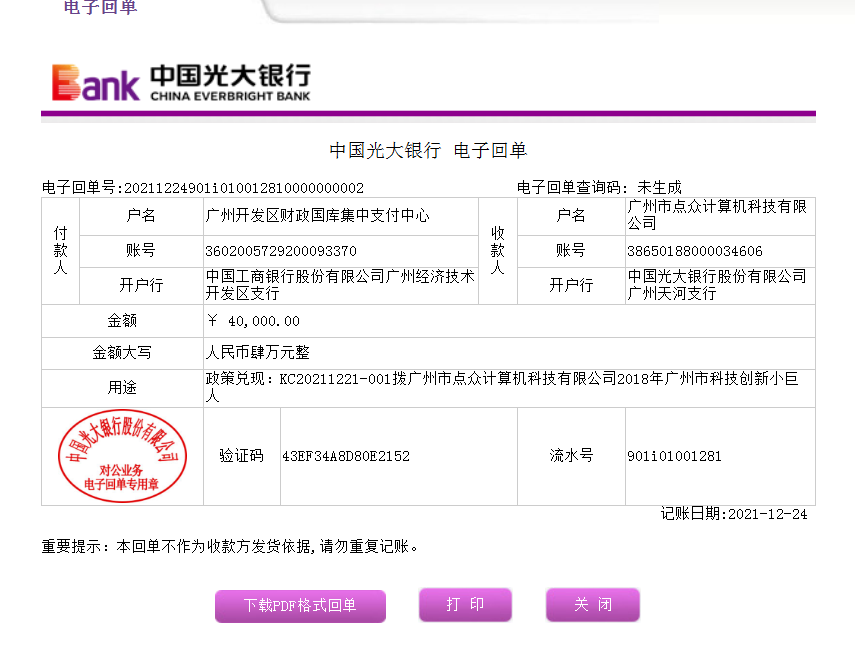Click the 打印 button
The image size is (855, 645).
click(465, 605)
